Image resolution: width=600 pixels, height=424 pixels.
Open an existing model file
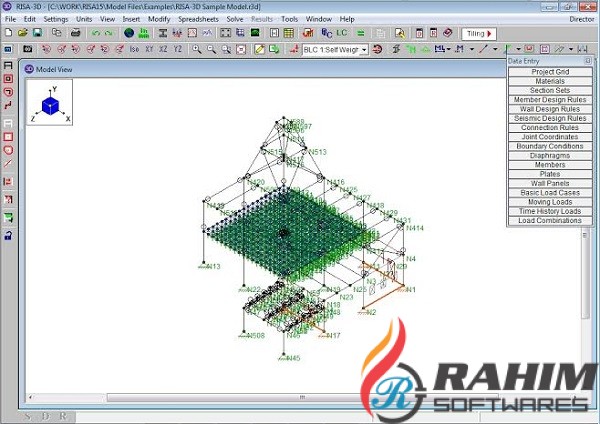[x=23, y=33]
